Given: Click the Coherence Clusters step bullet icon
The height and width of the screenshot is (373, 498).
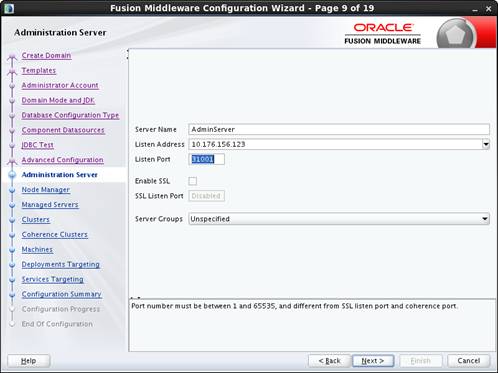Looking at the screenshot, I should point(12,235).
